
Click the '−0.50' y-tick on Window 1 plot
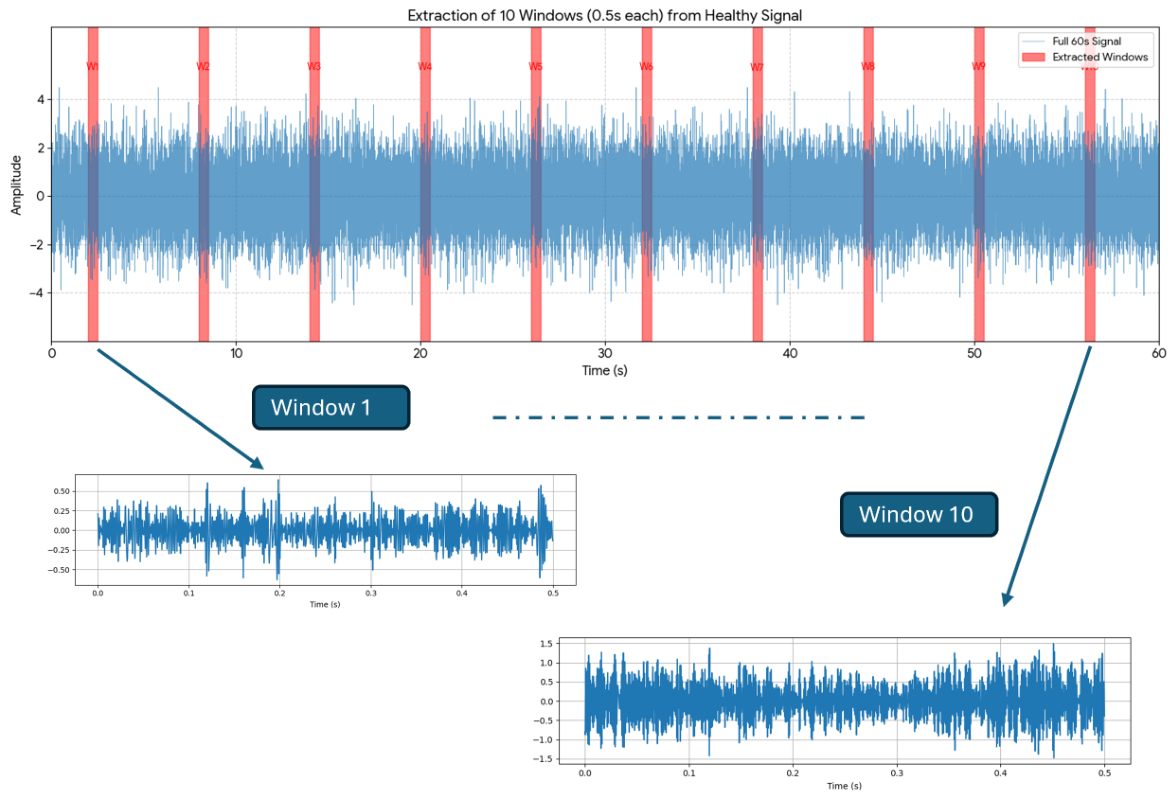click(x=59, y=570)
